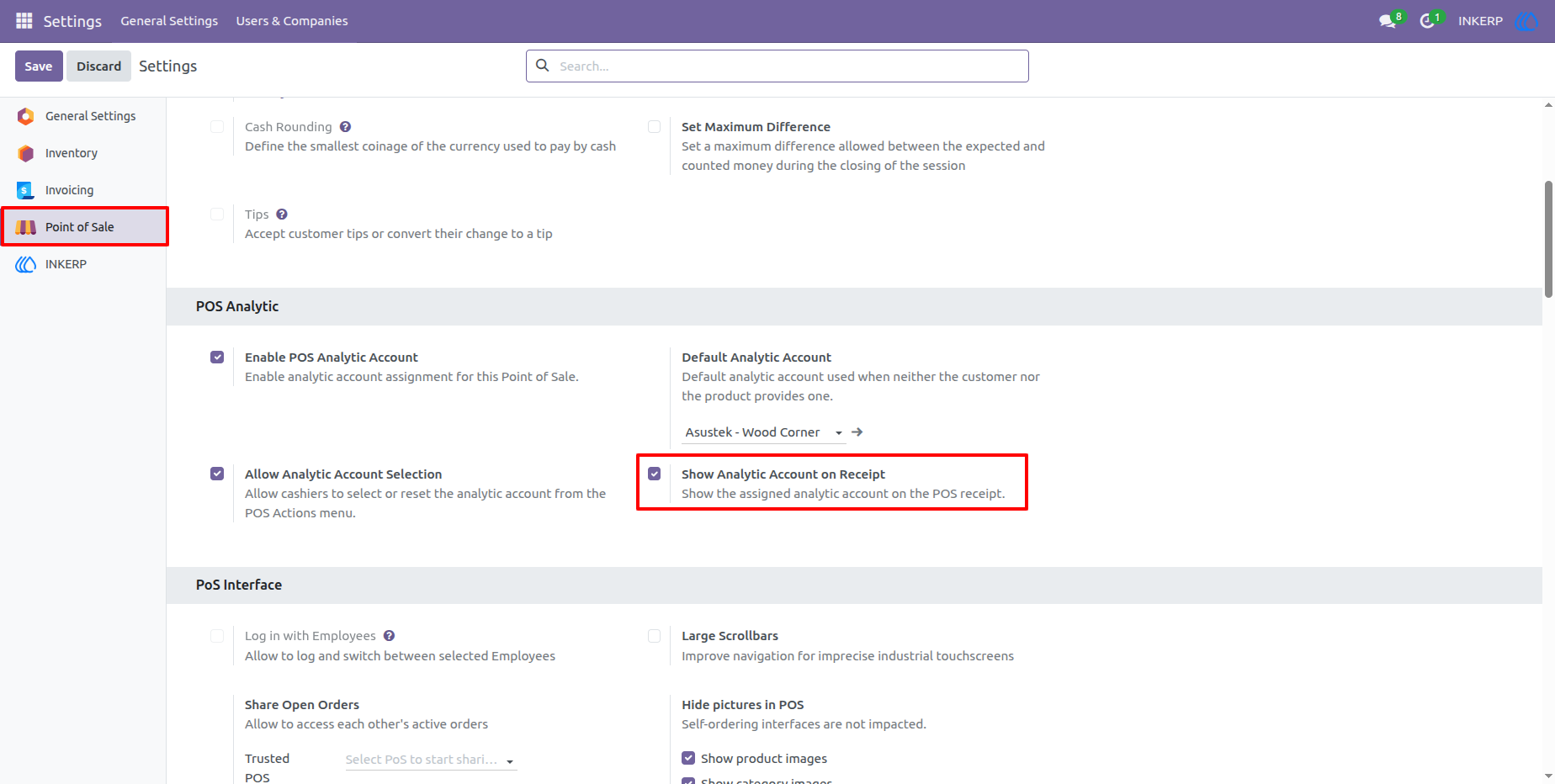Open the Users & Companies menu
Viewport: 1555px width, 784px height.
pyautogui.click(x=292, y=21)
